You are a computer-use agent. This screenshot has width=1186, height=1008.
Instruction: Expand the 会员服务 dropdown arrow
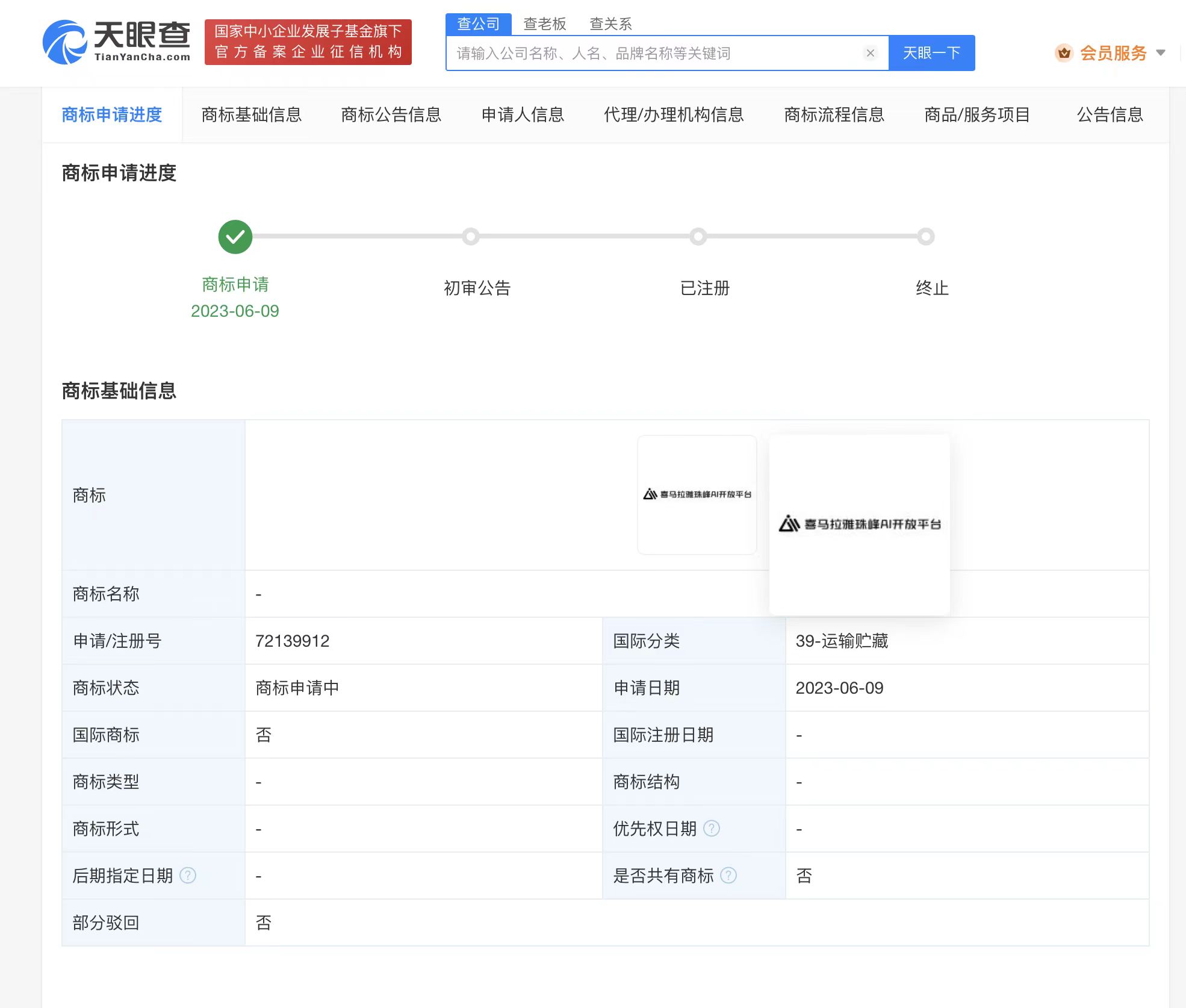[1161, 53]
